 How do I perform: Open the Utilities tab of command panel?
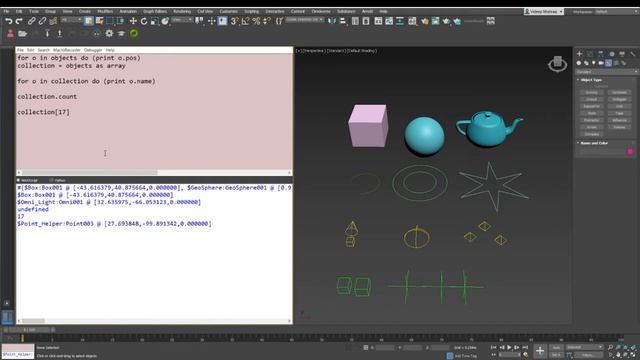pos(633,54)
